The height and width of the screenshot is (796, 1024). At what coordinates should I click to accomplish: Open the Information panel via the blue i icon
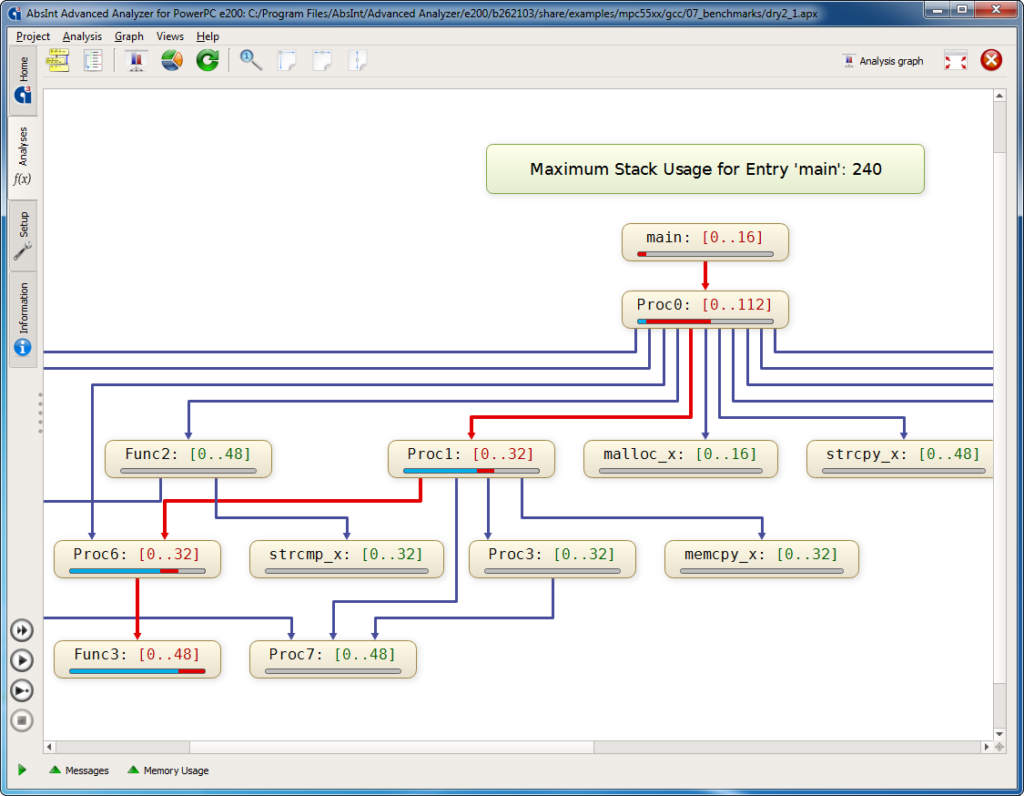click(x=22, y=347)
